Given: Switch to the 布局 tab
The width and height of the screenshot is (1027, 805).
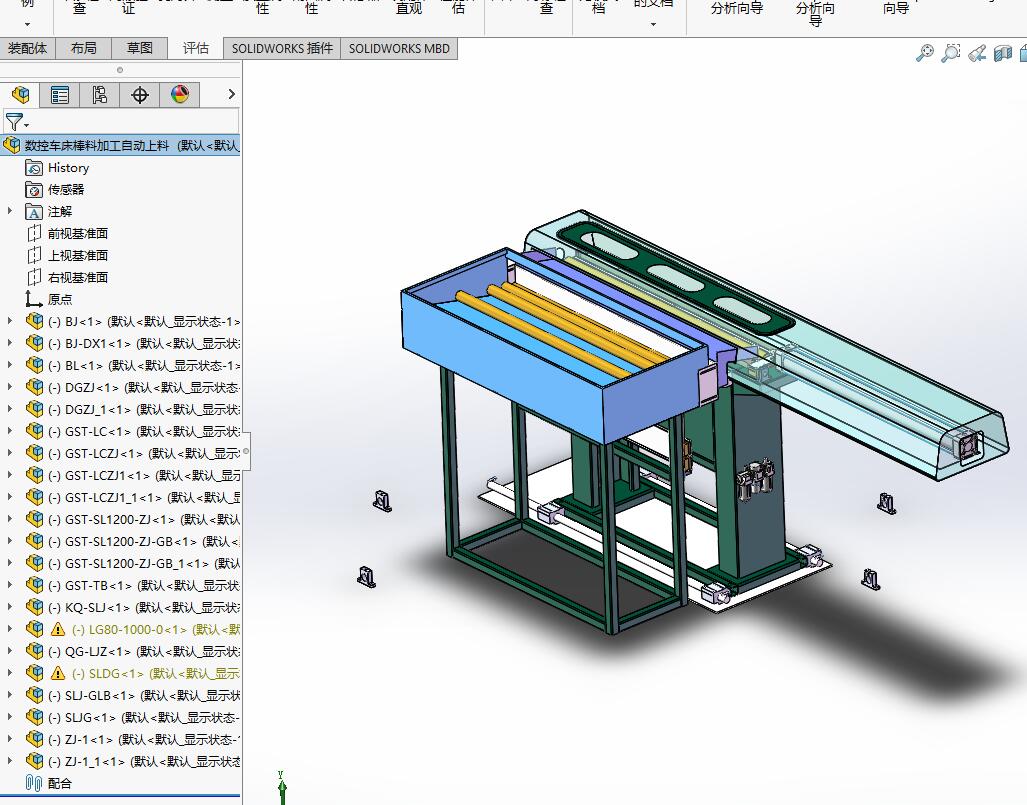Looking at the screenshot, I should tap(83, 48).
